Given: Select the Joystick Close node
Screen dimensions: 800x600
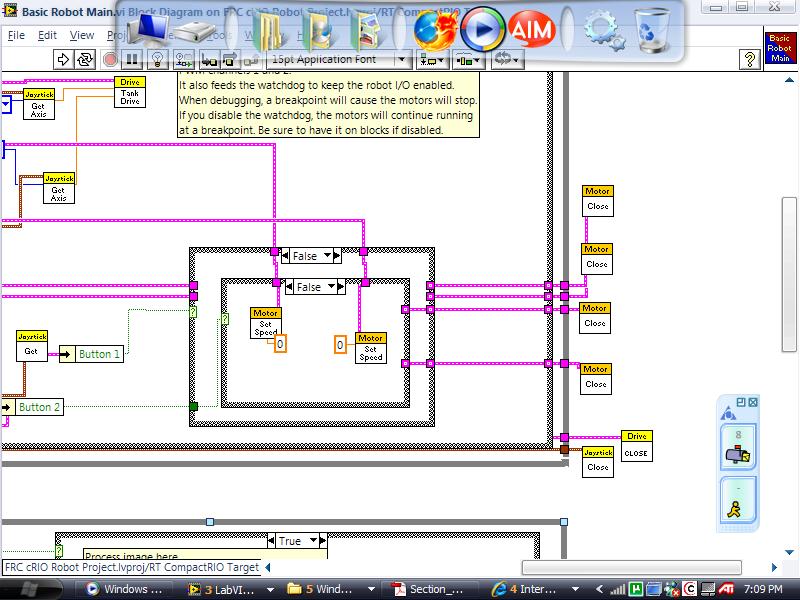Looking at the screenshot, I should (x=597, y=462).
